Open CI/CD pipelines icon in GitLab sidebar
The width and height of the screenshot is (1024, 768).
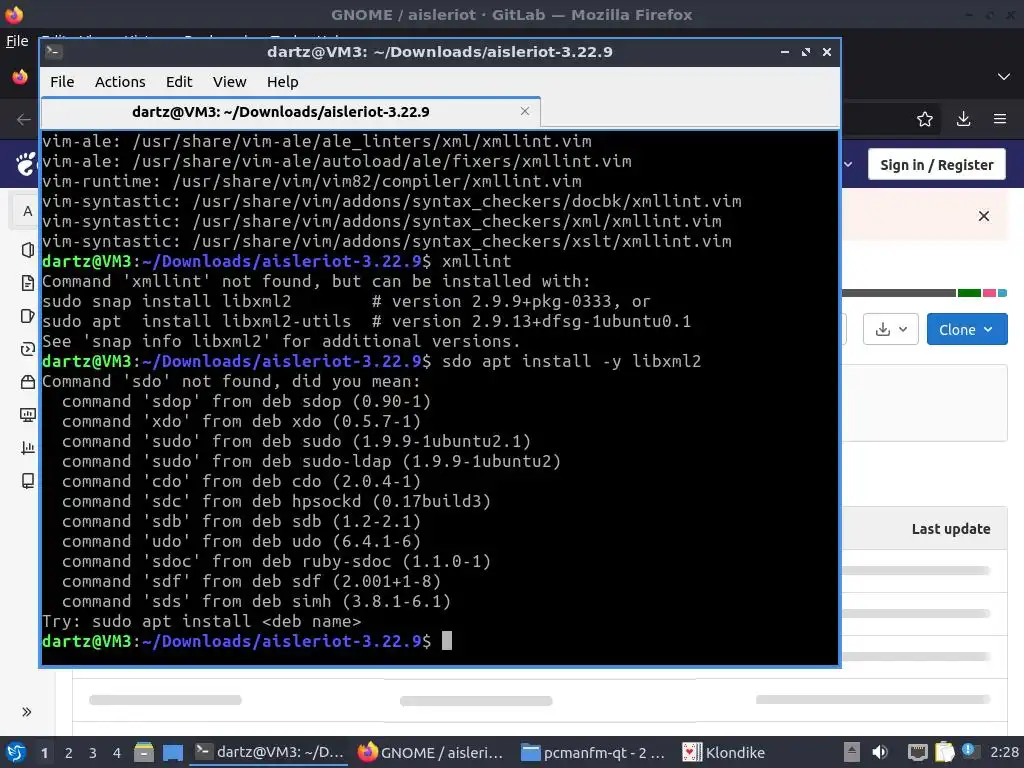click(x=27, y=349)
